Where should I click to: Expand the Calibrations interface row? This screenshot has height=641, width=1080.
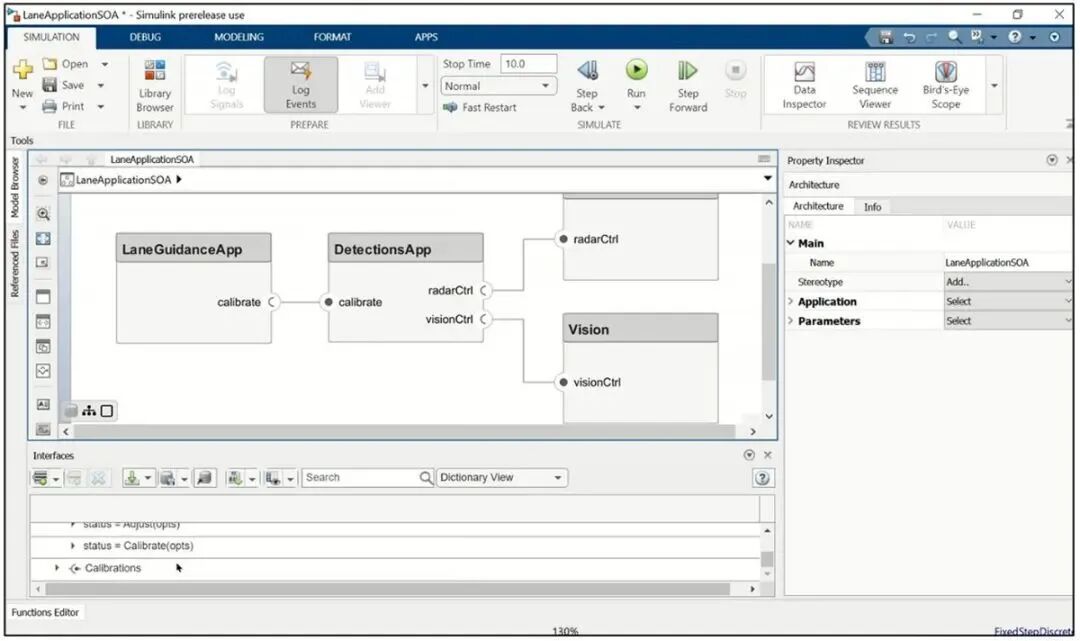click(57, 568)
